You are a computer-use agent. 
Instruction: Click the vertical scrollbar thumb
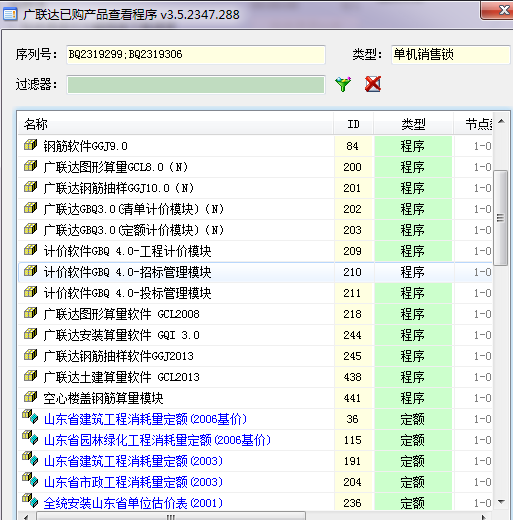pos(500,218)
